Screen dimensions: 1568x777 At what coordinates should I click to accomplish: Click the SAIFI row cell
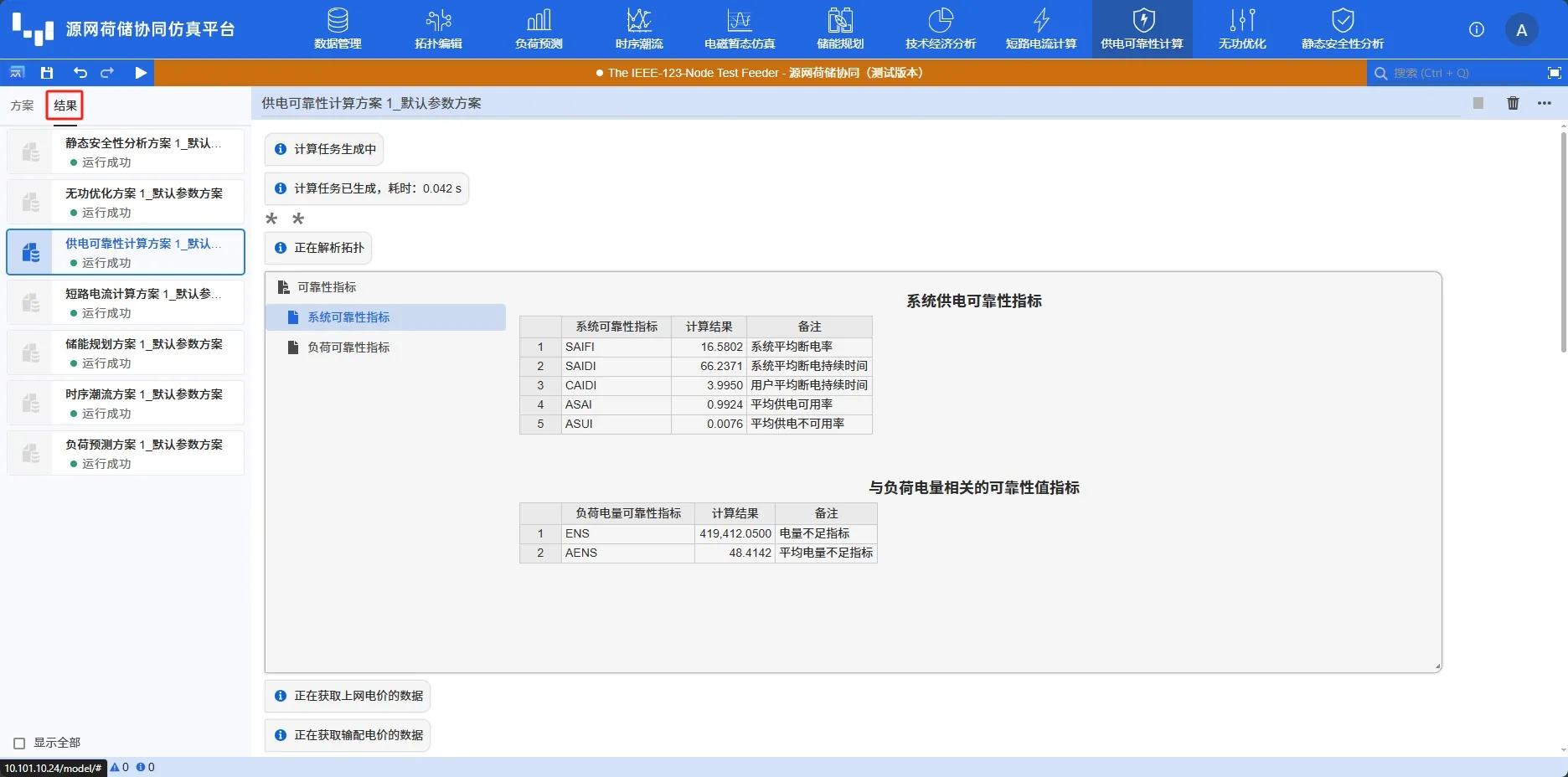pyautogui.click(x=616, y=347)
